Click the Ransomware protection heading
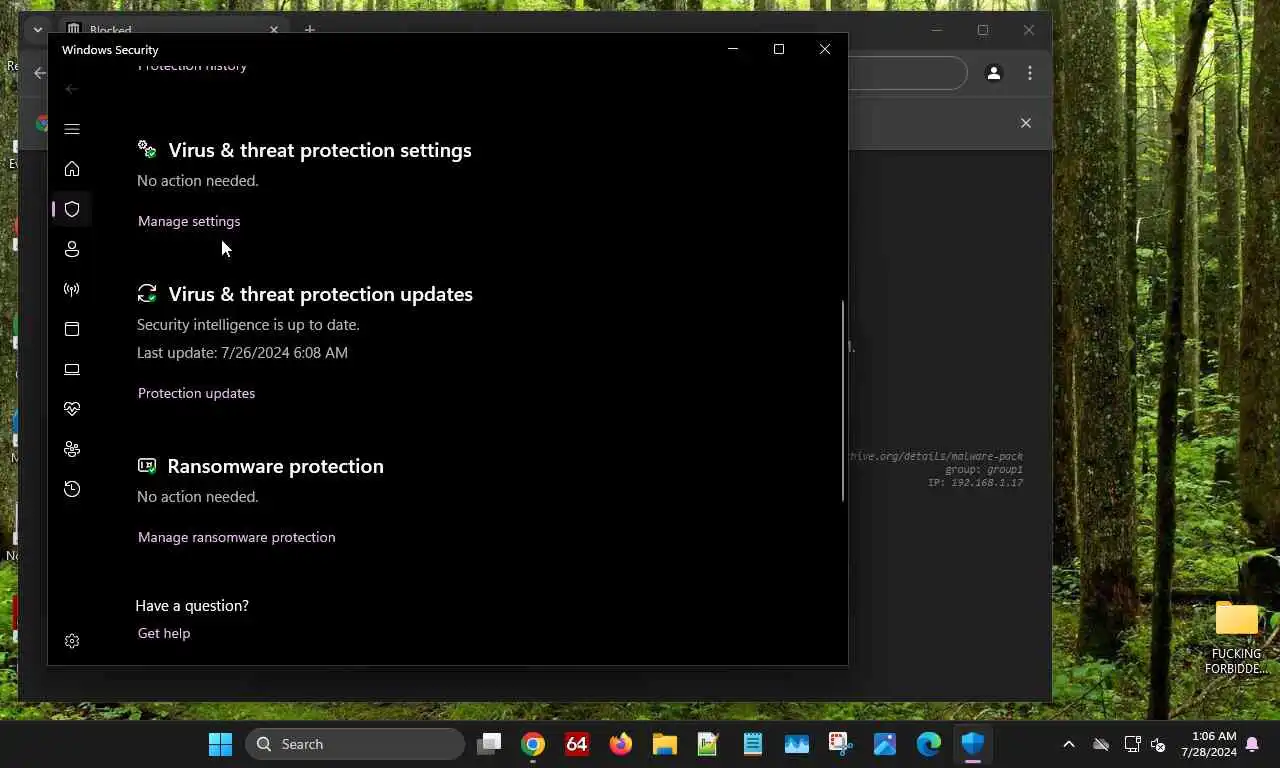This screenshot has height=768, width=1280. tap(275, 466)
